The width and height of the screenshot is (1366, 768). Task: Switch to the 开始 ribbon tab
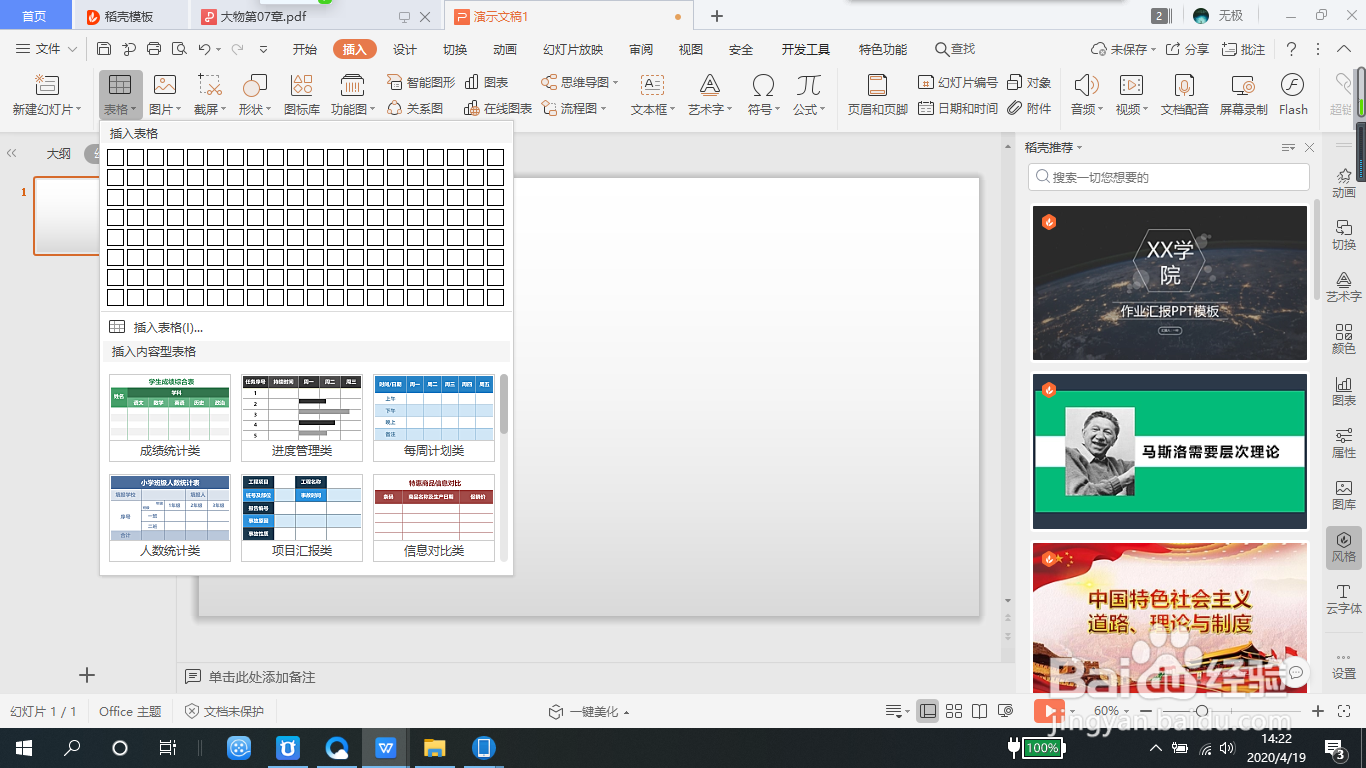pyautogui.click(x=305, y=49)
